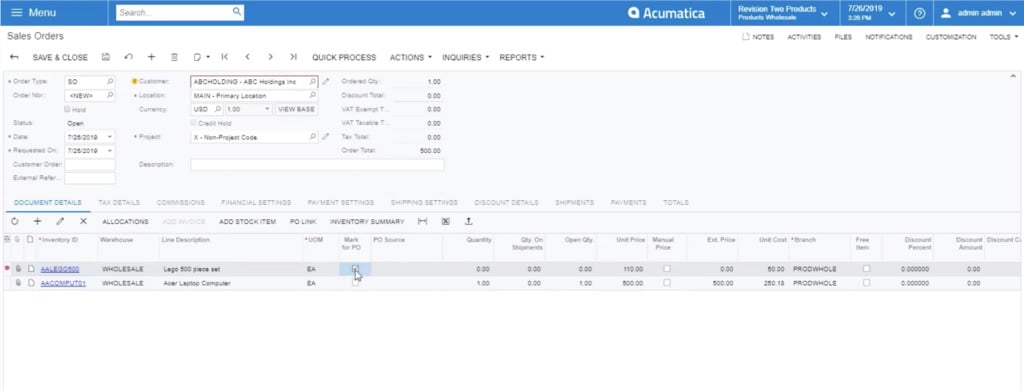Open the Date field calendar dropdown

[x=110, y=137]
